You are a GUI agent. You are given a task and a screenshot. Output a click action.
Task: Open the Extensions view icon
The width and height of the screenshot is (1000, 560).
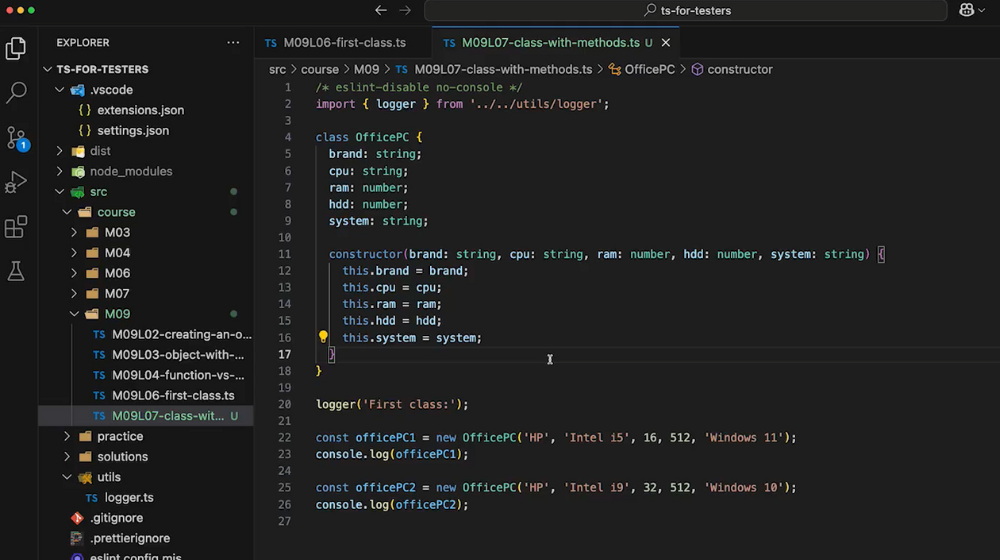pos(16,226)
